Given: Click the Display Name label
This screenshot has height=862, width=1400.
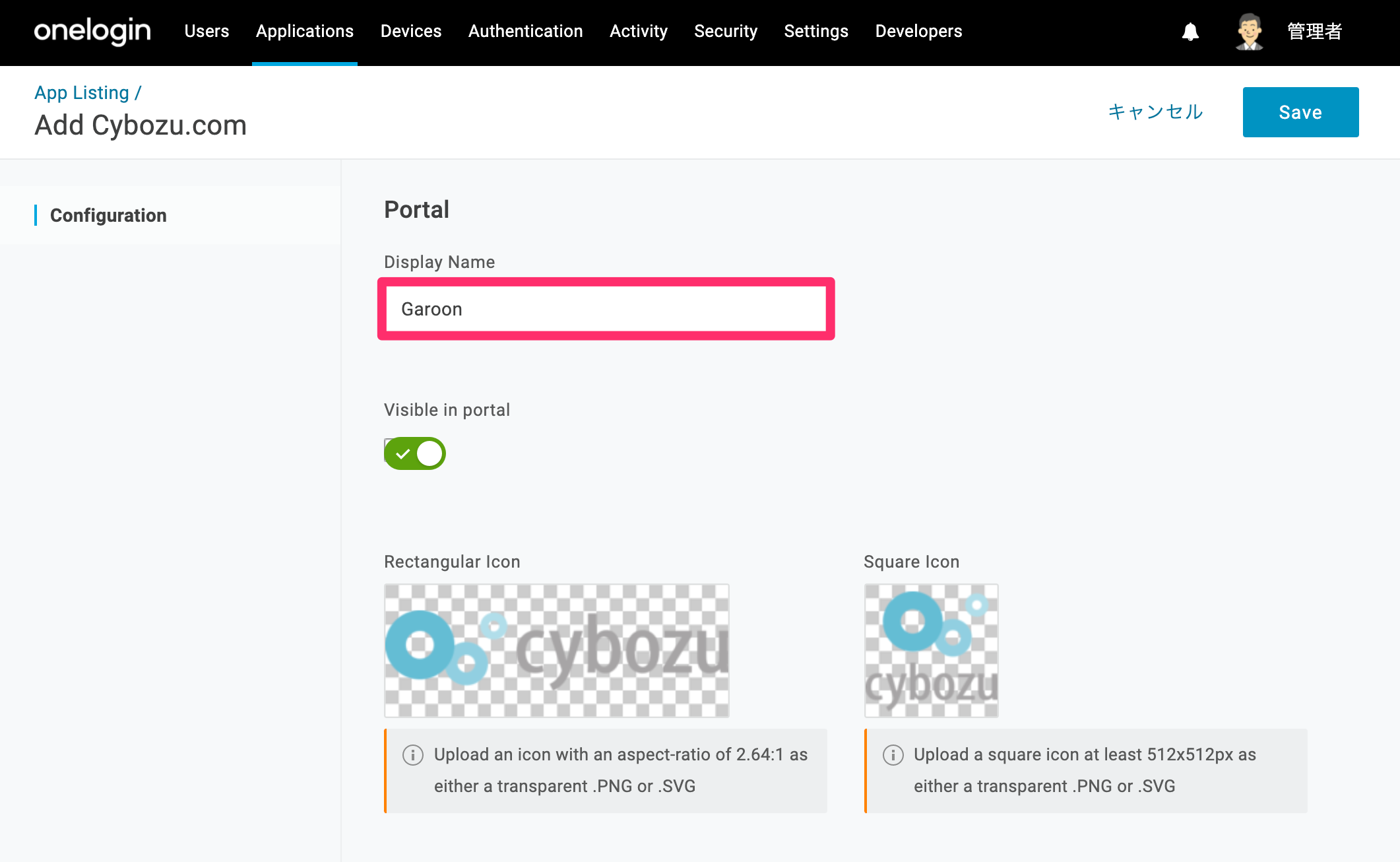Looking at the screenshot, I should [439, 262].
